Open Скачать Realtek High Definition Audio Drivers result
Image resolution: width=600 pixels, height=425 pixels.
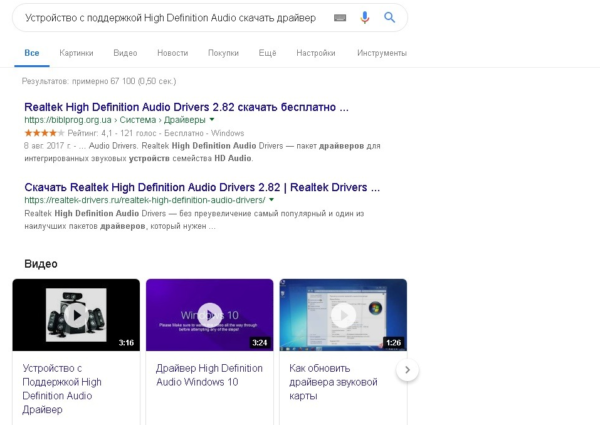(202, 187)
